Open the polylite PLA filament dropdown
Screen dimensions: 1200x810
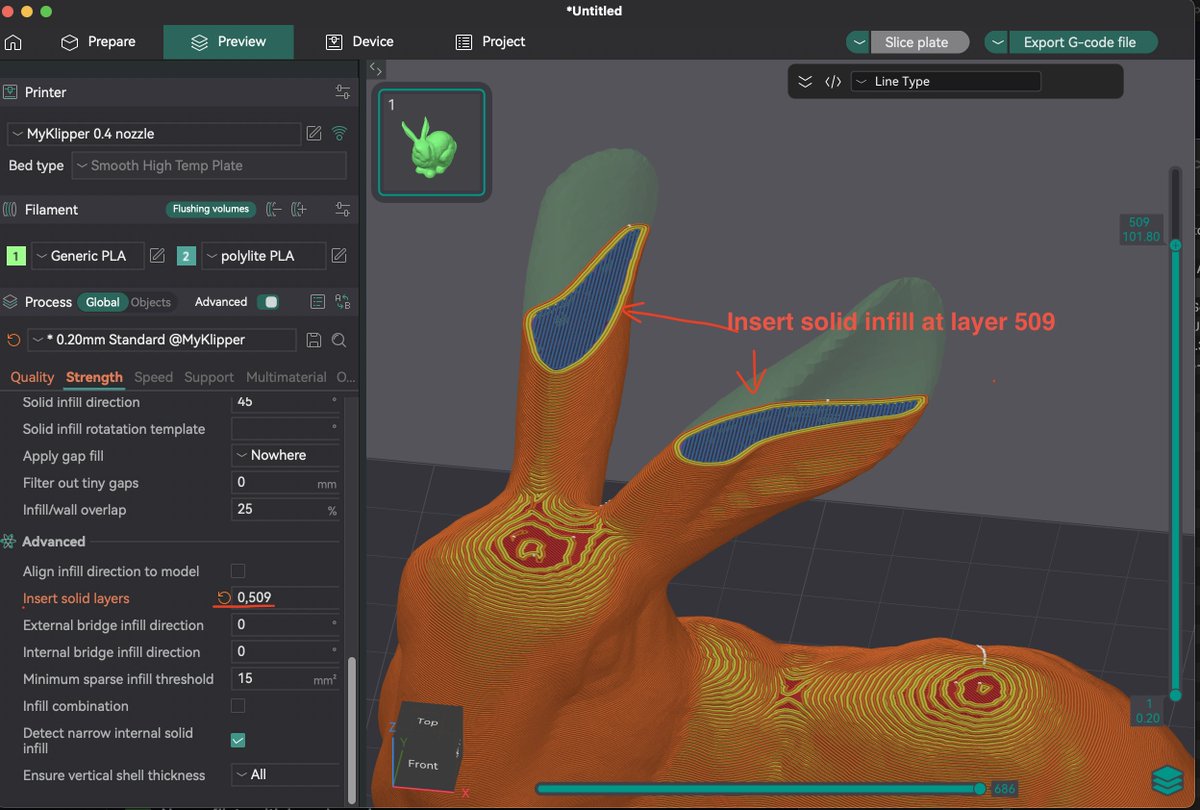click(263, 256)
